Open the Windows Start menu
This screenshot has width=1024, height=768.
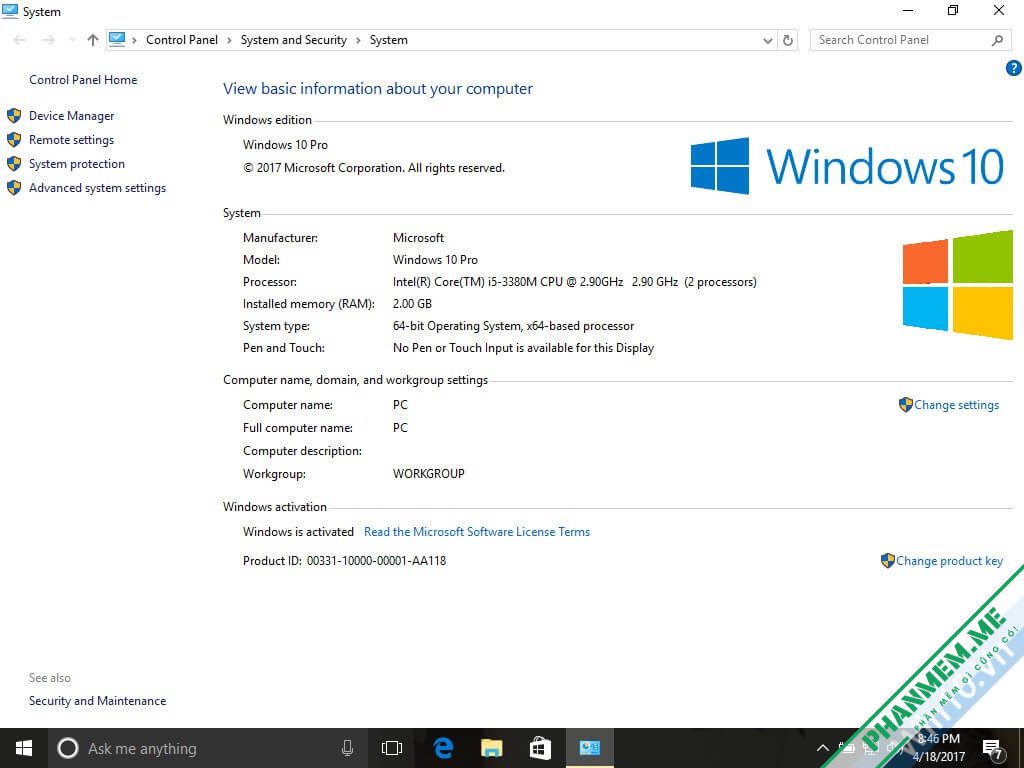24,748
